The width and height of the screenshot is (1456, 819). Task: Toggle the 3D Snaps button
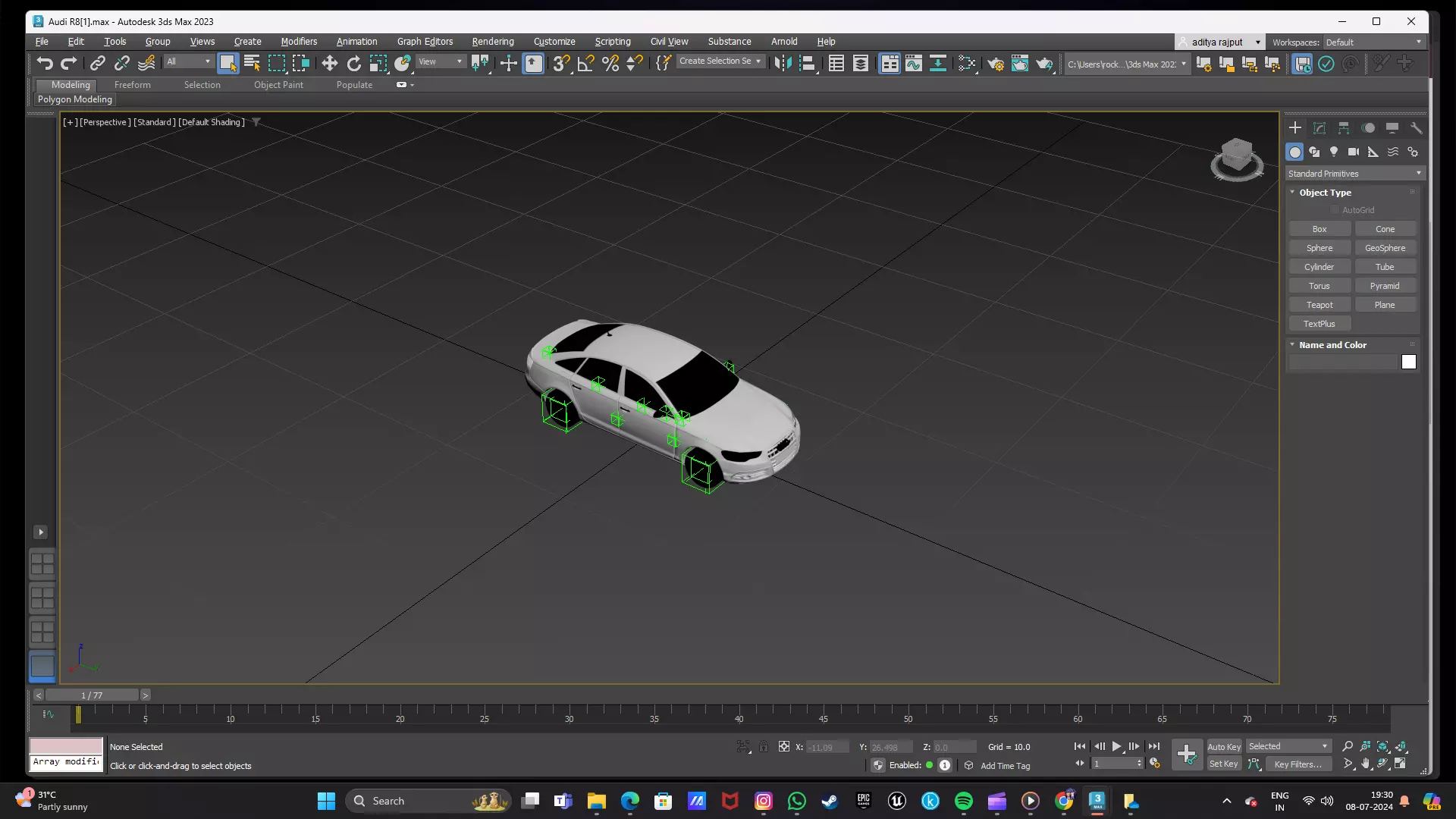tap(560, 64)
